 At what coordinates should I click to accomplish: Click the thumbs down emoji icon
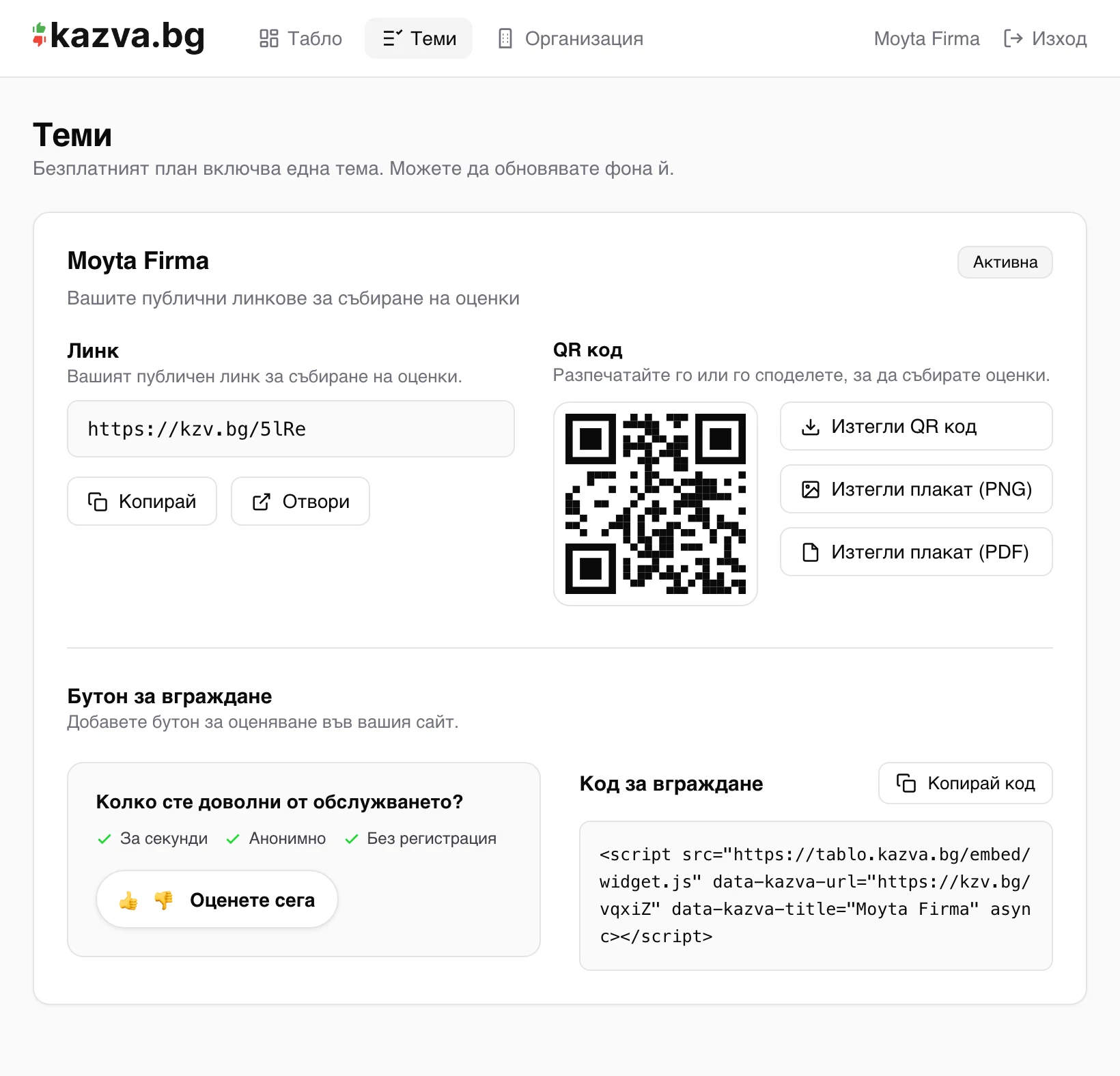(x=164, y=901)
